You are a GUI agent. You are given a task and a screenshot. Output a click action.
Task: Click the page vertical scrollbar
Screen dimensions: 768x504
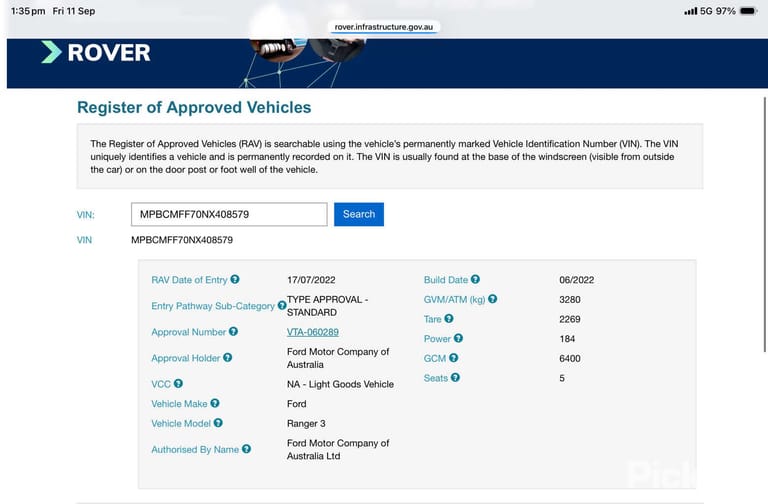(x=765, y=224)
